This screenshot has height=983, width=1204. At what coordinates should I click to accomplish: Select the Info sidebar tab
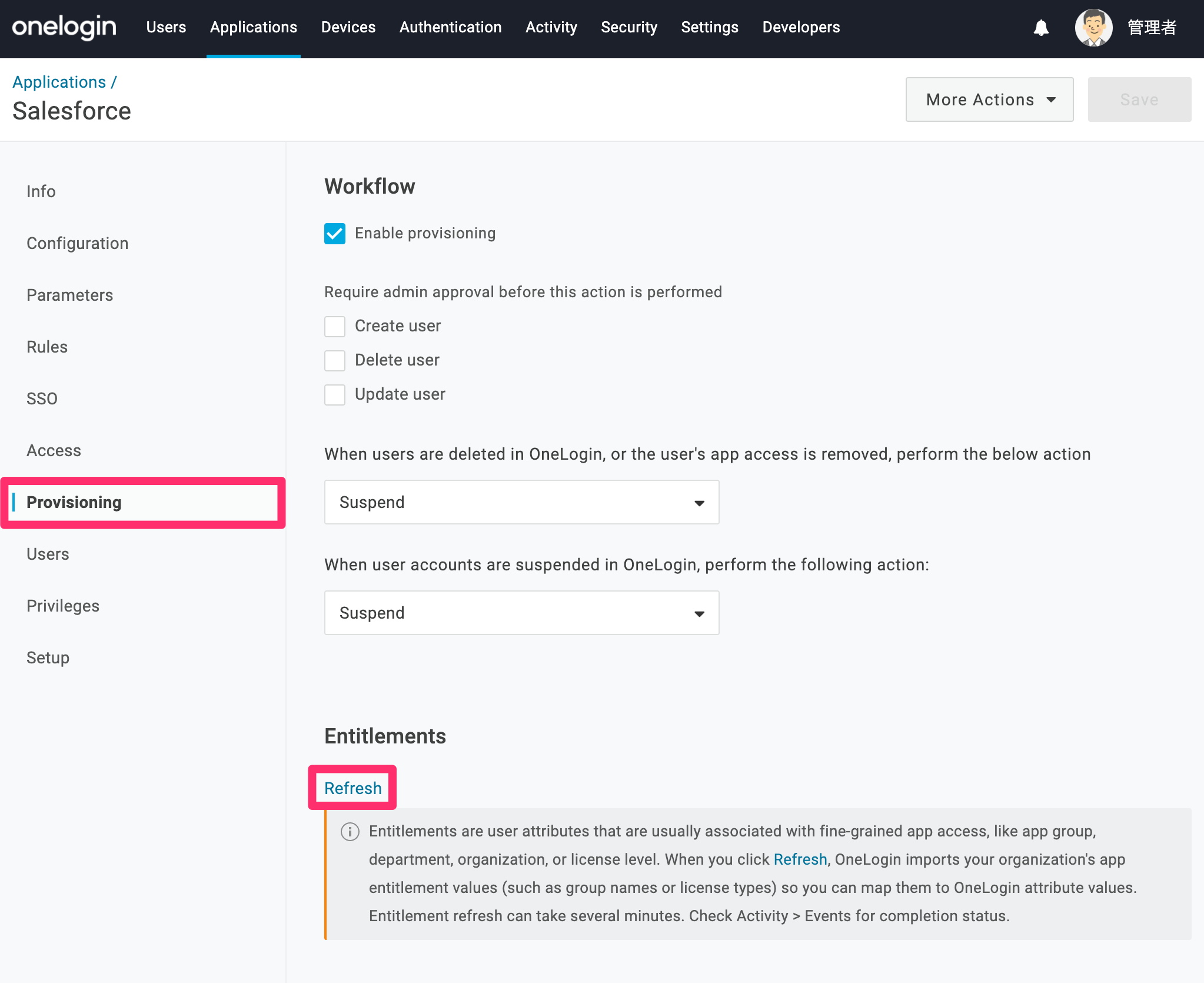pyautogui.click(x=41, y=191)
